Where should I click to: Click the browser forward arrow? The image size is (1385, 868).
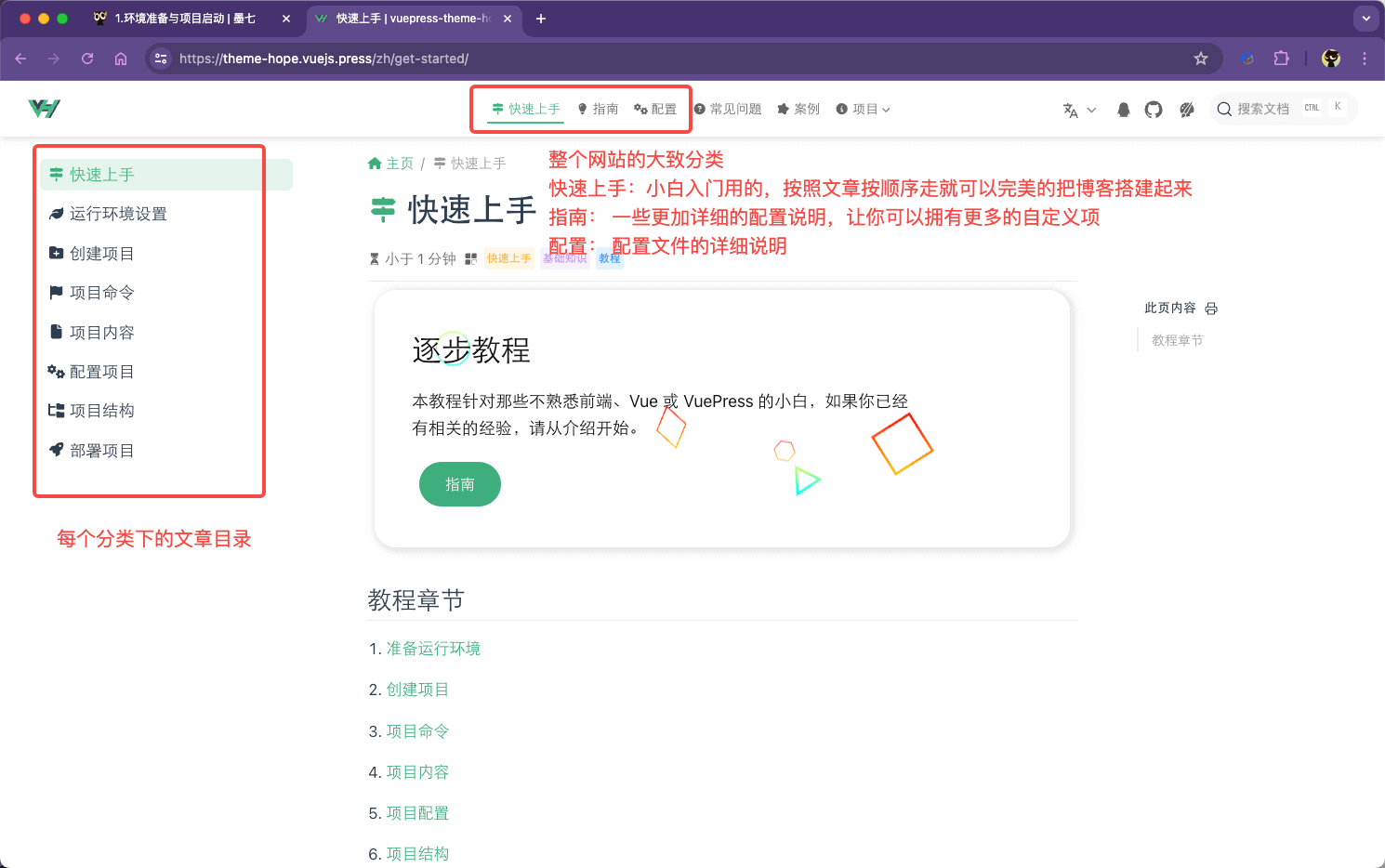pos(54,59)
